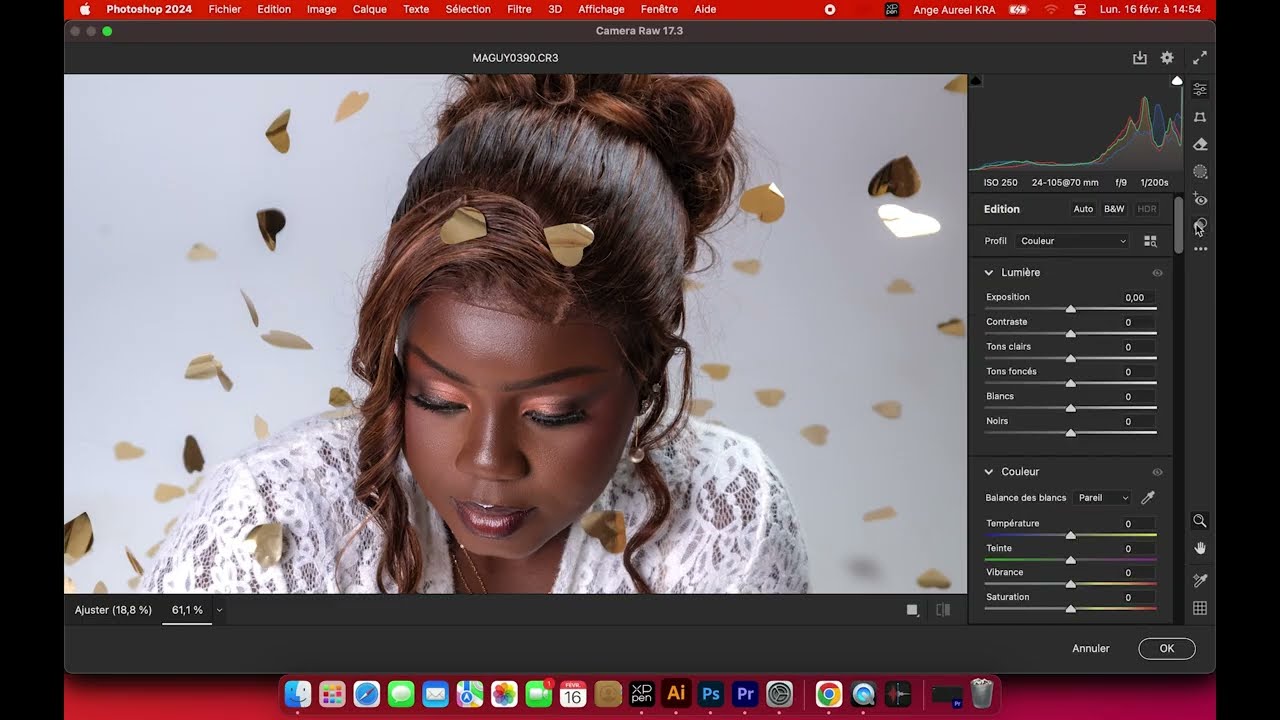Switch before/after split view icon

pyautogui.click(x=943, y=610)
